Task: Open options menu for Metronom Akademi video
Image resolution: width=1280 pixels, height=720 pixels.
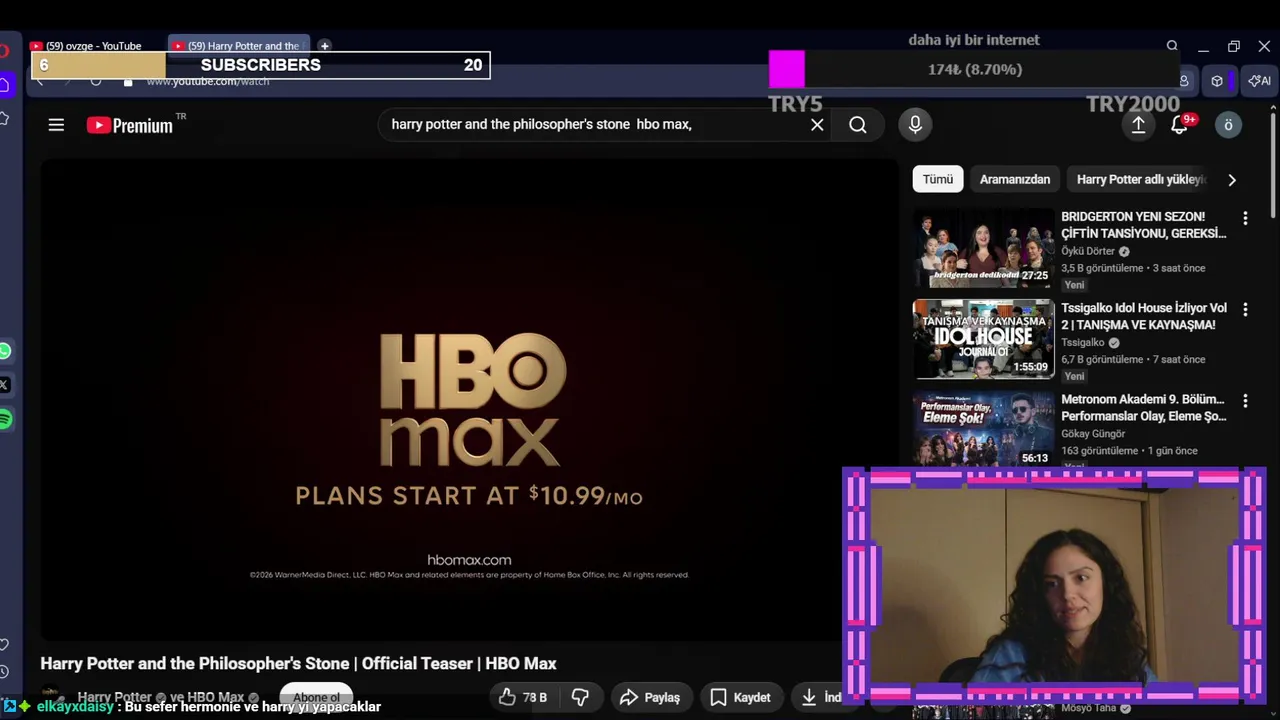Action: coord(1245,401)
